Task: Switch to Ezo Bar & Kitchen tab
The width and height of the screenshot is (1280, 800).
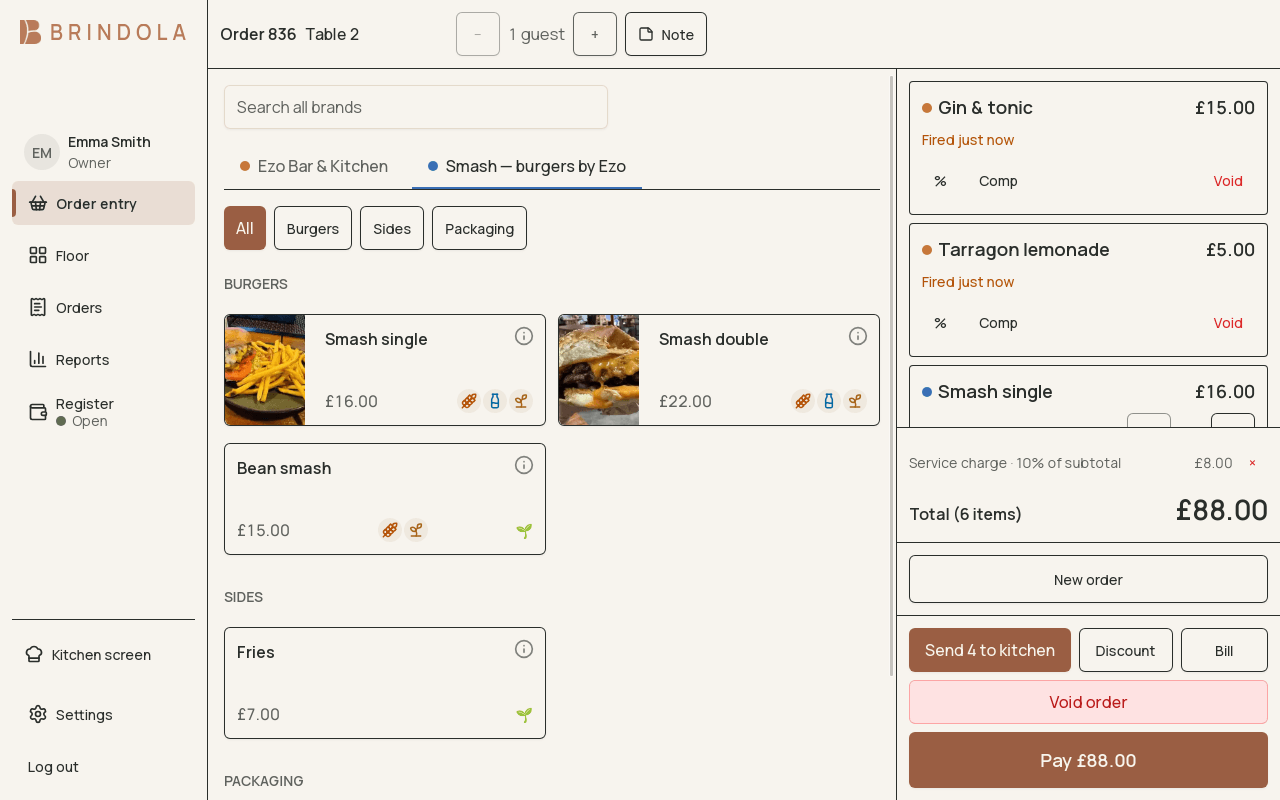Action: (x=314, y=166)
